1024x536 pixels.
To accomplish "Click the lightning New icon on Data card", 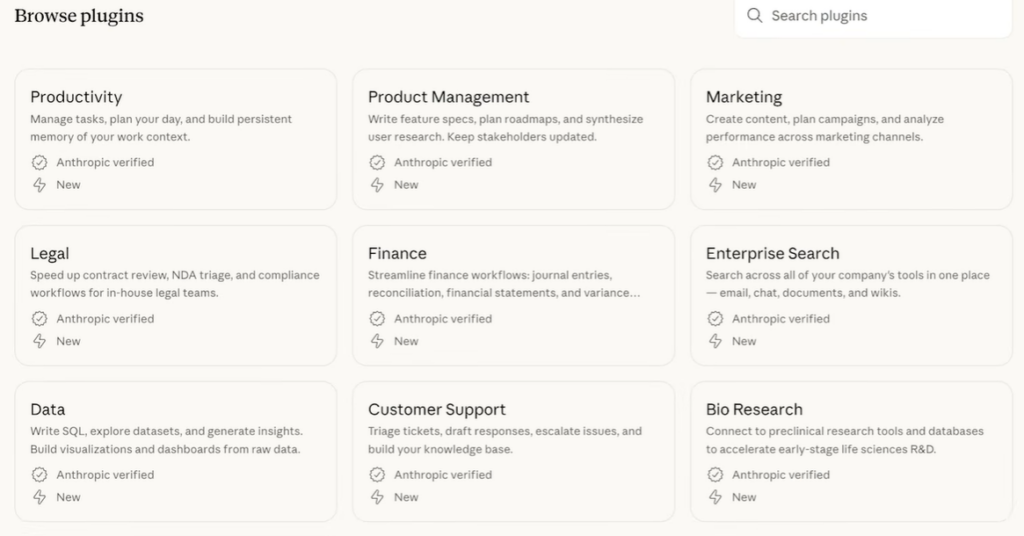I will (x=40, y=497).
